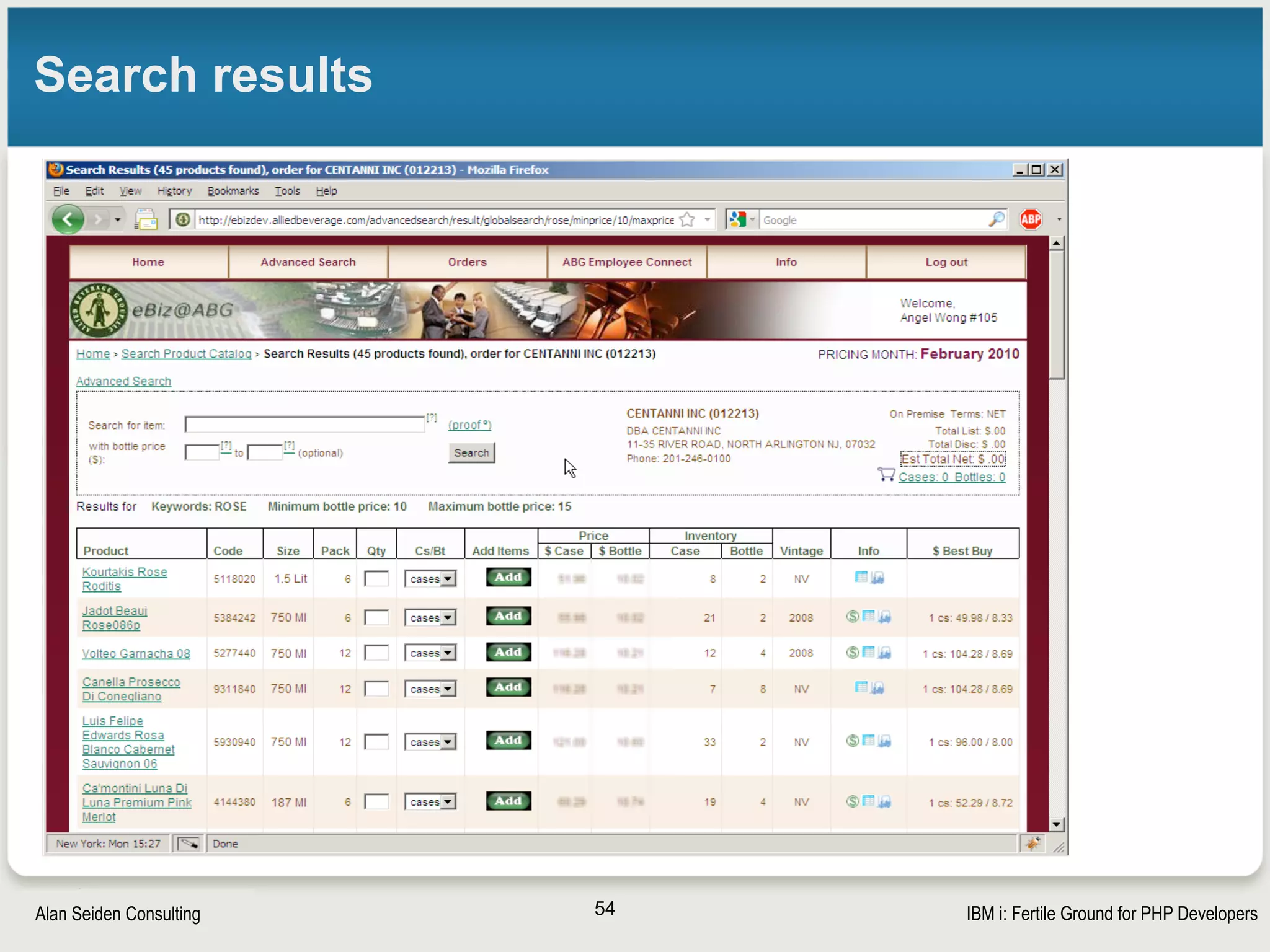The height and width of the screenshot is (952, 1270).
Task: Click the shopping cart icon near Cases
Action: pos(886,475)
